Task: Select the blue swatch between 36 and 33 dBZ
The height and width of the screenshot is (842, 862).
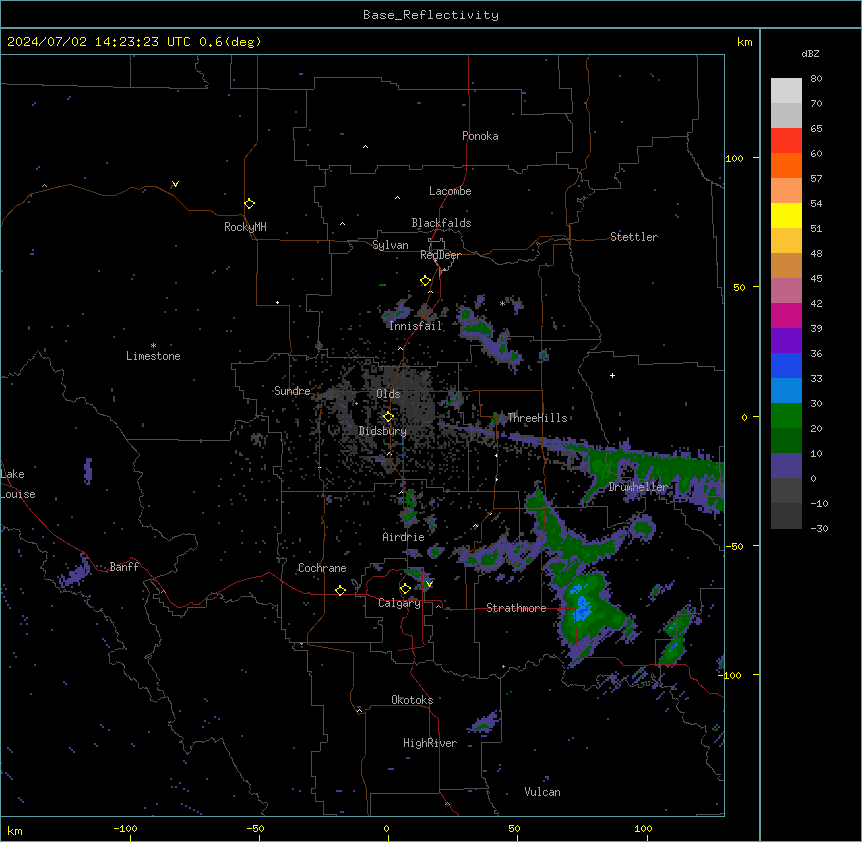Action: point(786,365)
